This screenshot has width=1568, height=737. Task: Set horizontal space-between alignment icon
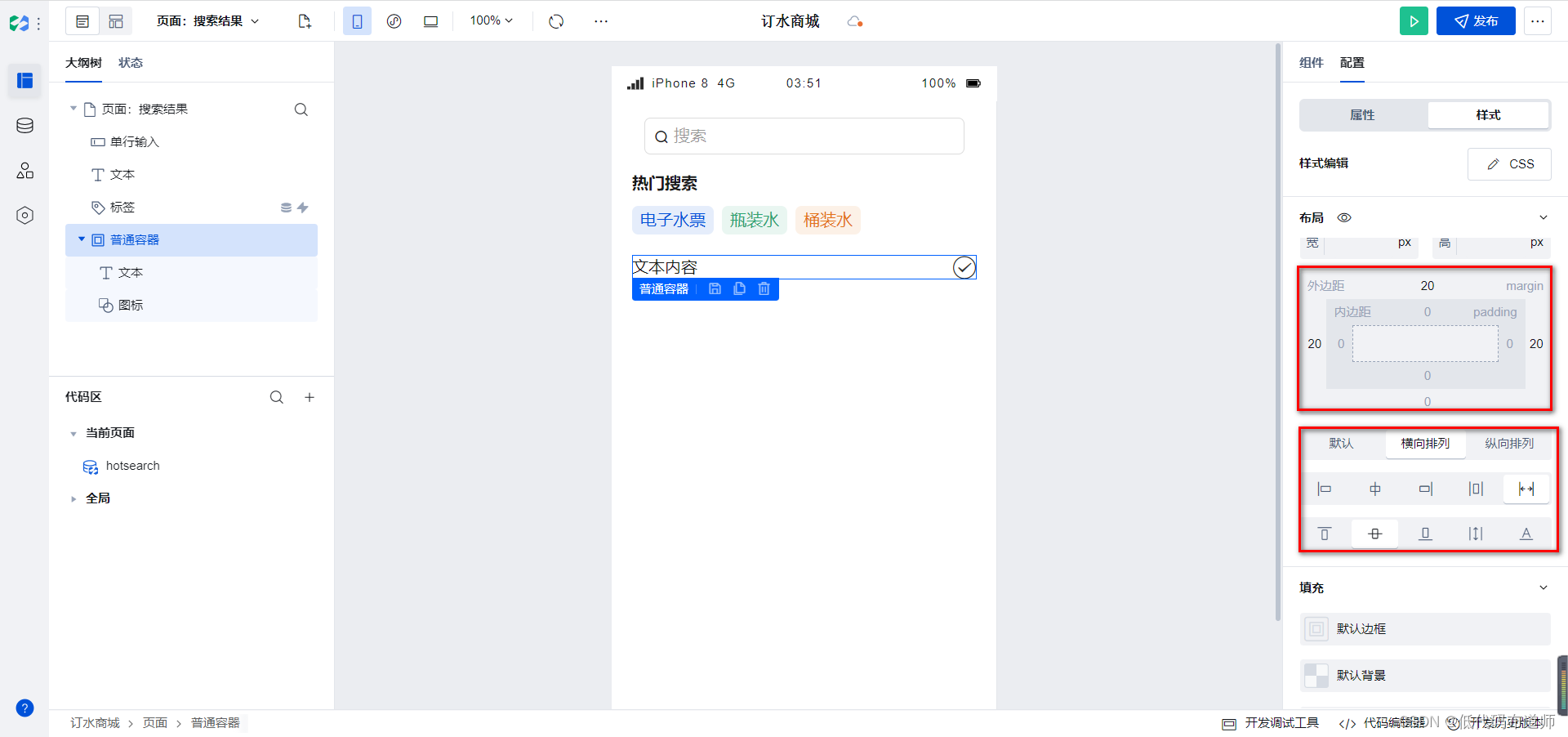coord(1526,489)
